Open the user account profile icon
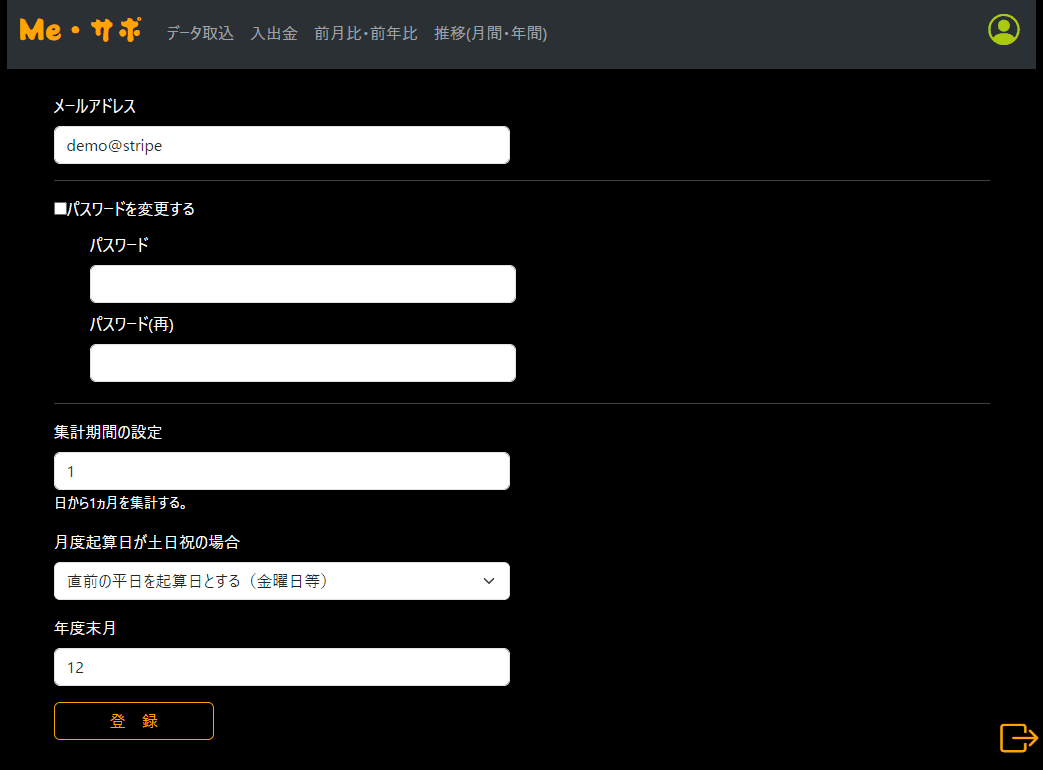Image resolution: width=1043 pixels, height=770 pixels. tap(1003, 30)
